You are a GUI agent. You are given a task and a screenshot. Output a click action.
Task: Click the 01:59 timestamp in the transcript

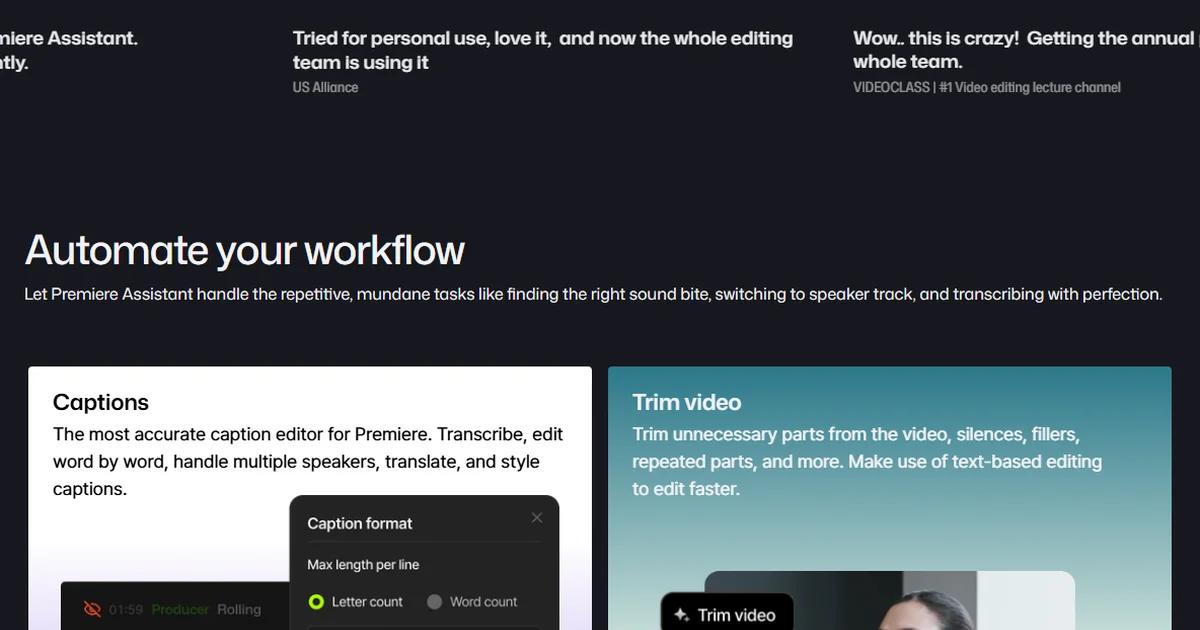click(126, 609)
